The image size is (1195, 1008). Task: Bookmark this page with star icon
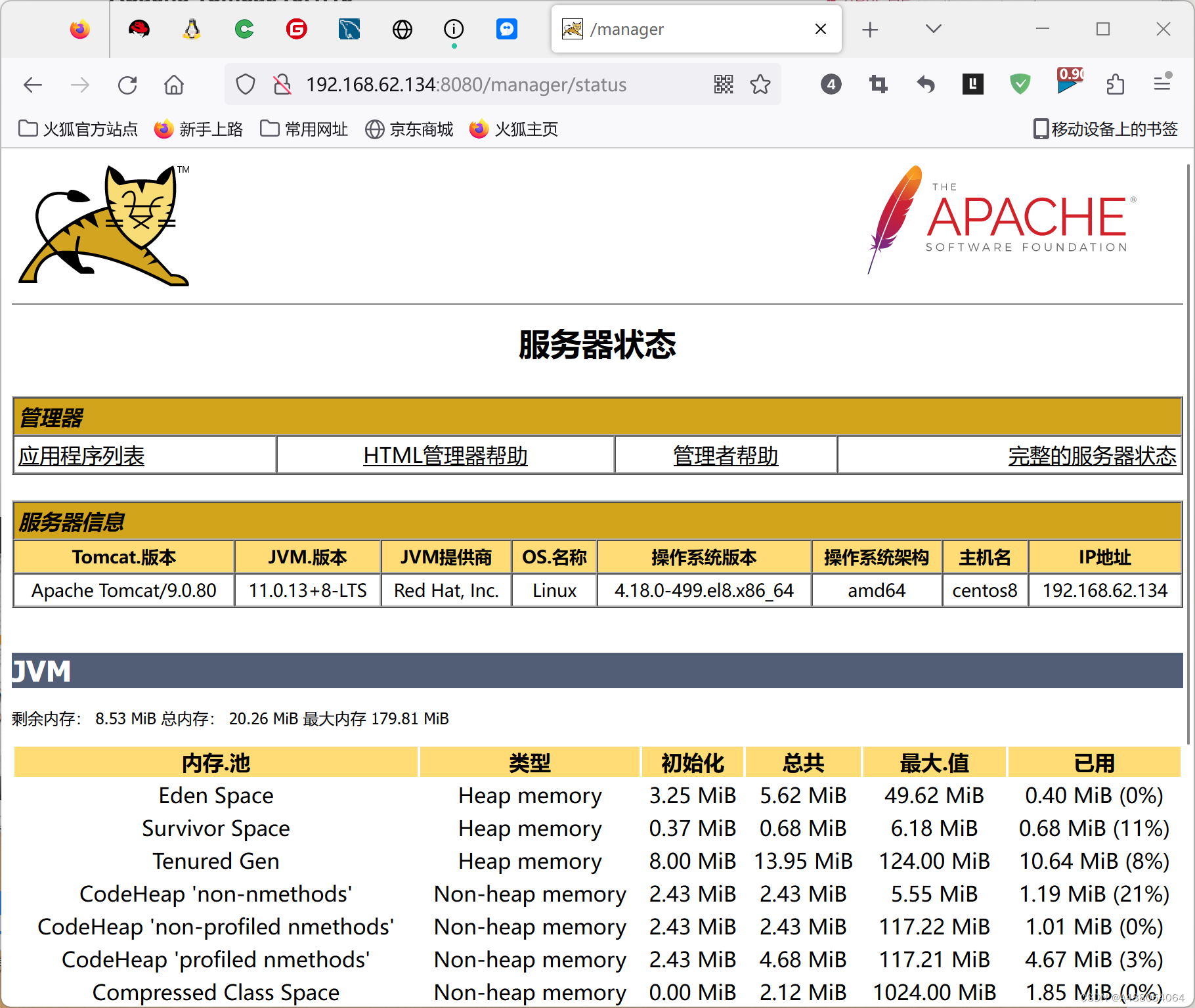tap(760, 85)
